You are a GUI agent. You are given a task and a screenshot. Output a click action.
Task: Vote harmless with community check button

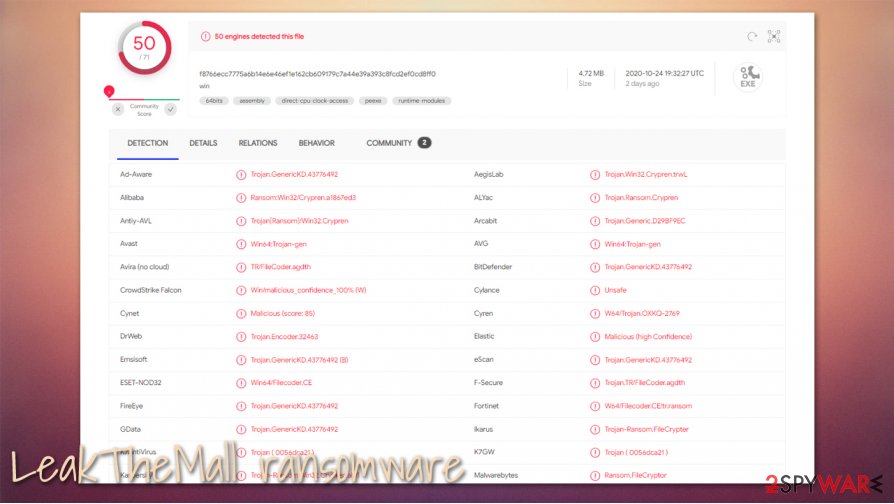point(170,109)
